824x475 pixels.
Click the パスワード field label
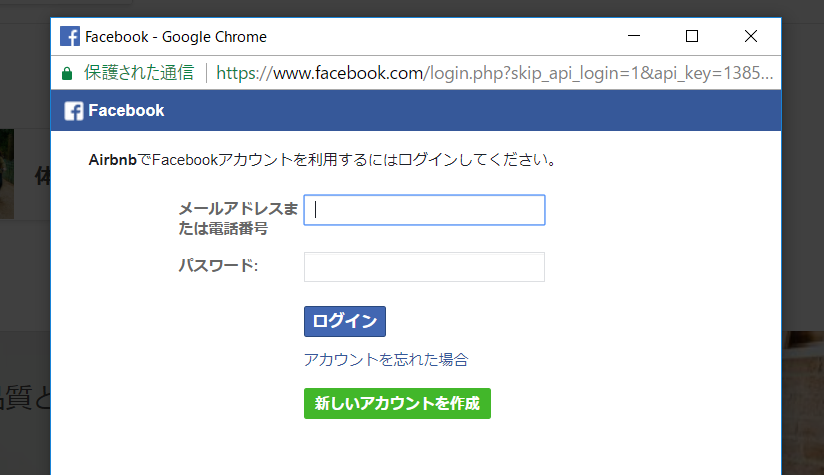tap(218, 266)
